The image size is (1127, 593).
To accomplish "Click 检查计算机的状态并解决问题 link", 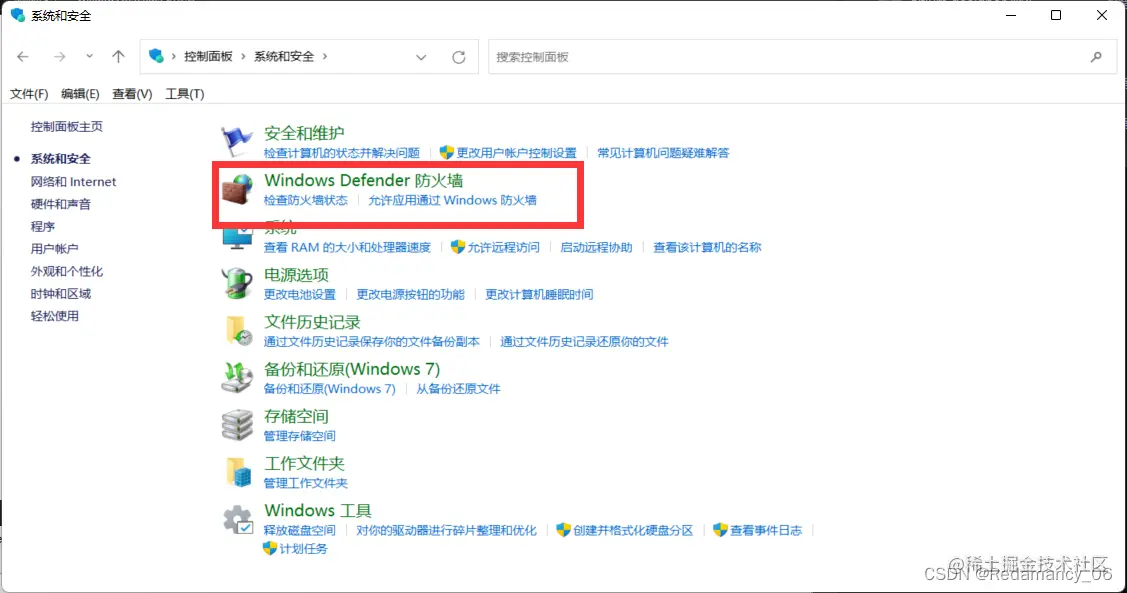I will [x=341, y=153].
